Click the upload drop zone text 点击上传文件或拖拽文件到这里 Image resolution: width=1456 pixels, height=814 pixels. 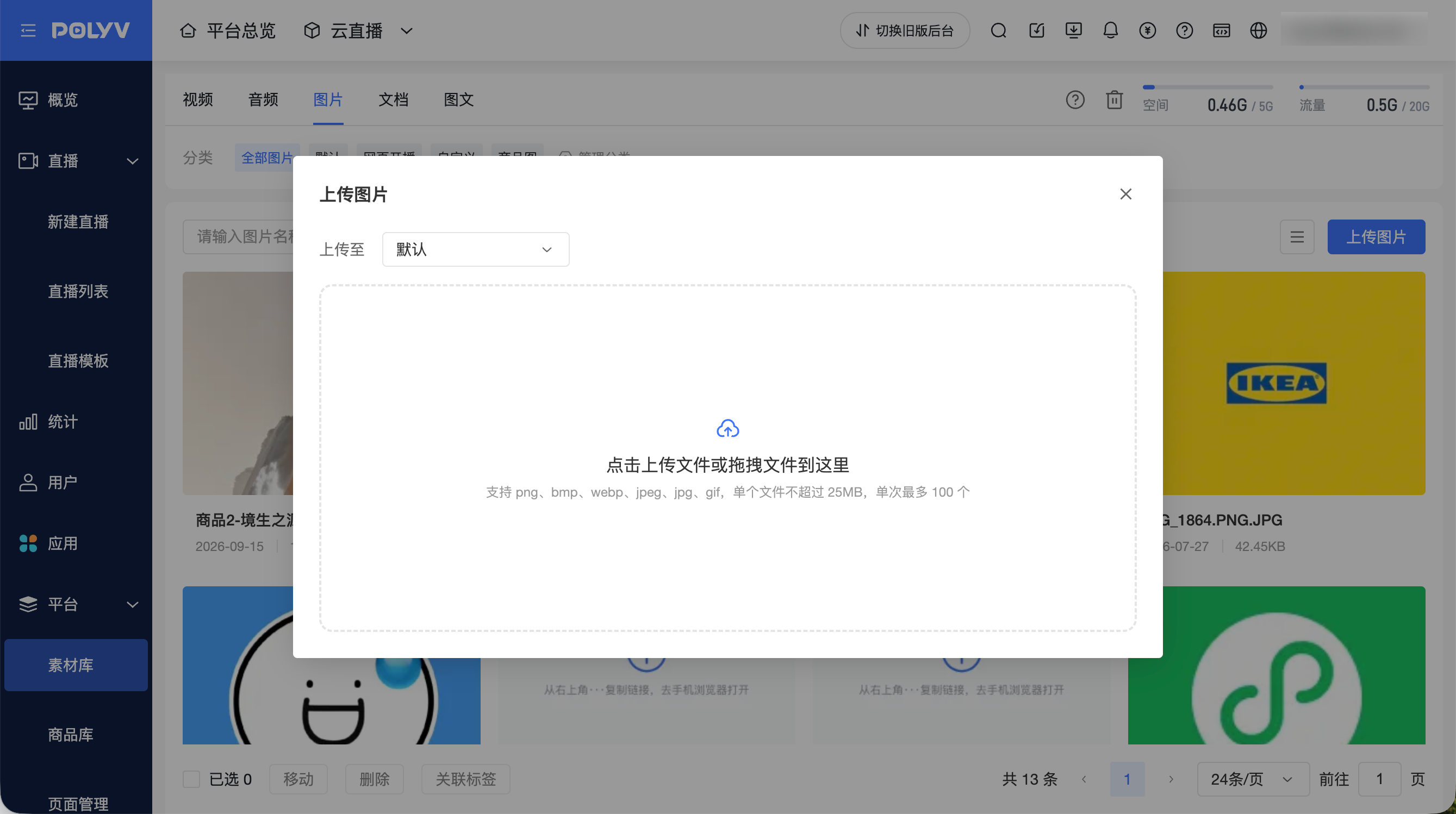pos(728,465)
